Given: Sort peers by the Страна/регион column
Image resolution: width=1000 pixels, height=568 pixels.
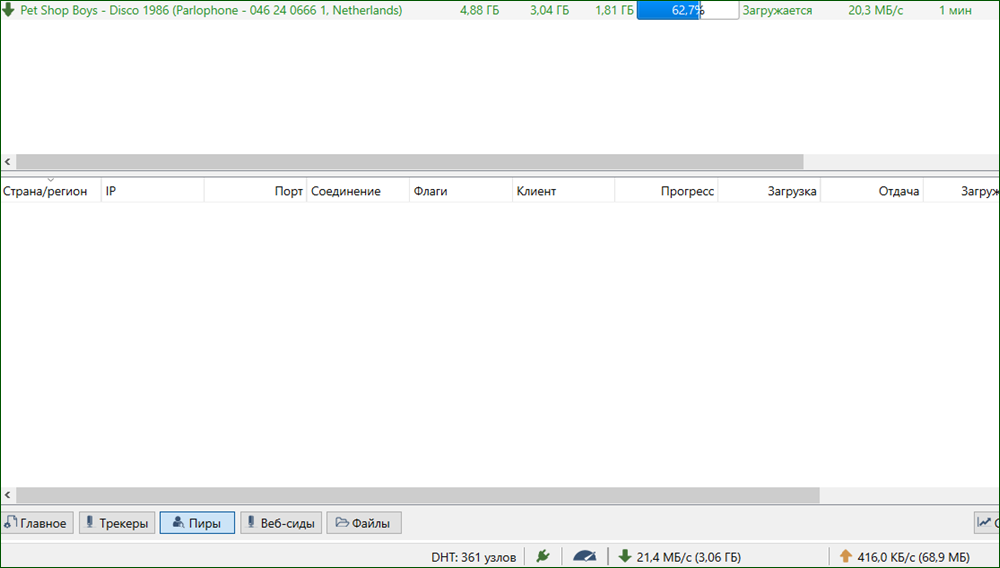Looking at the screenshot, I should click(50, 191).
